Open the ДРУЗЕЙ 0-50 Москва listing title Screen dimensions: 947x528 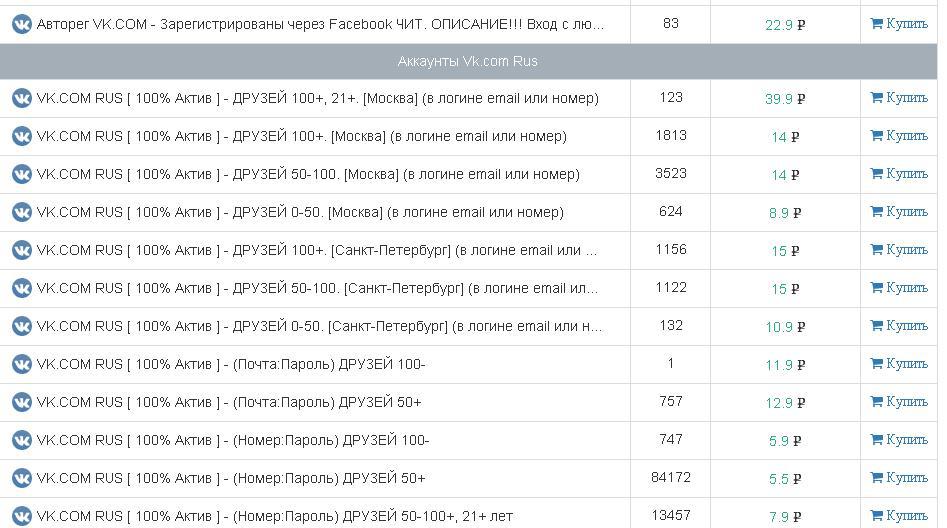pyautogui.click(x=300, y=212)
